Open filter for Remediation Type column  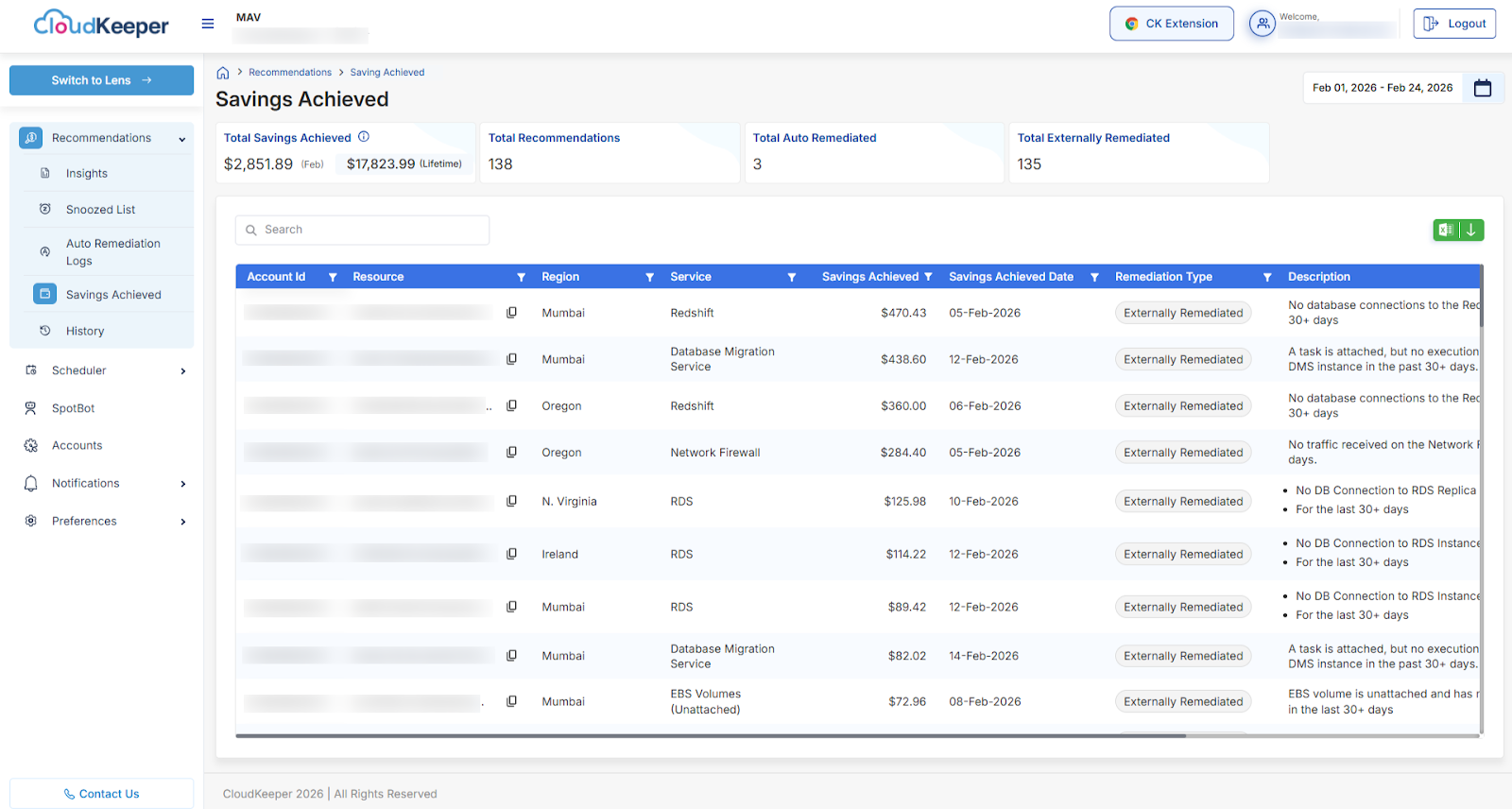1267,277
